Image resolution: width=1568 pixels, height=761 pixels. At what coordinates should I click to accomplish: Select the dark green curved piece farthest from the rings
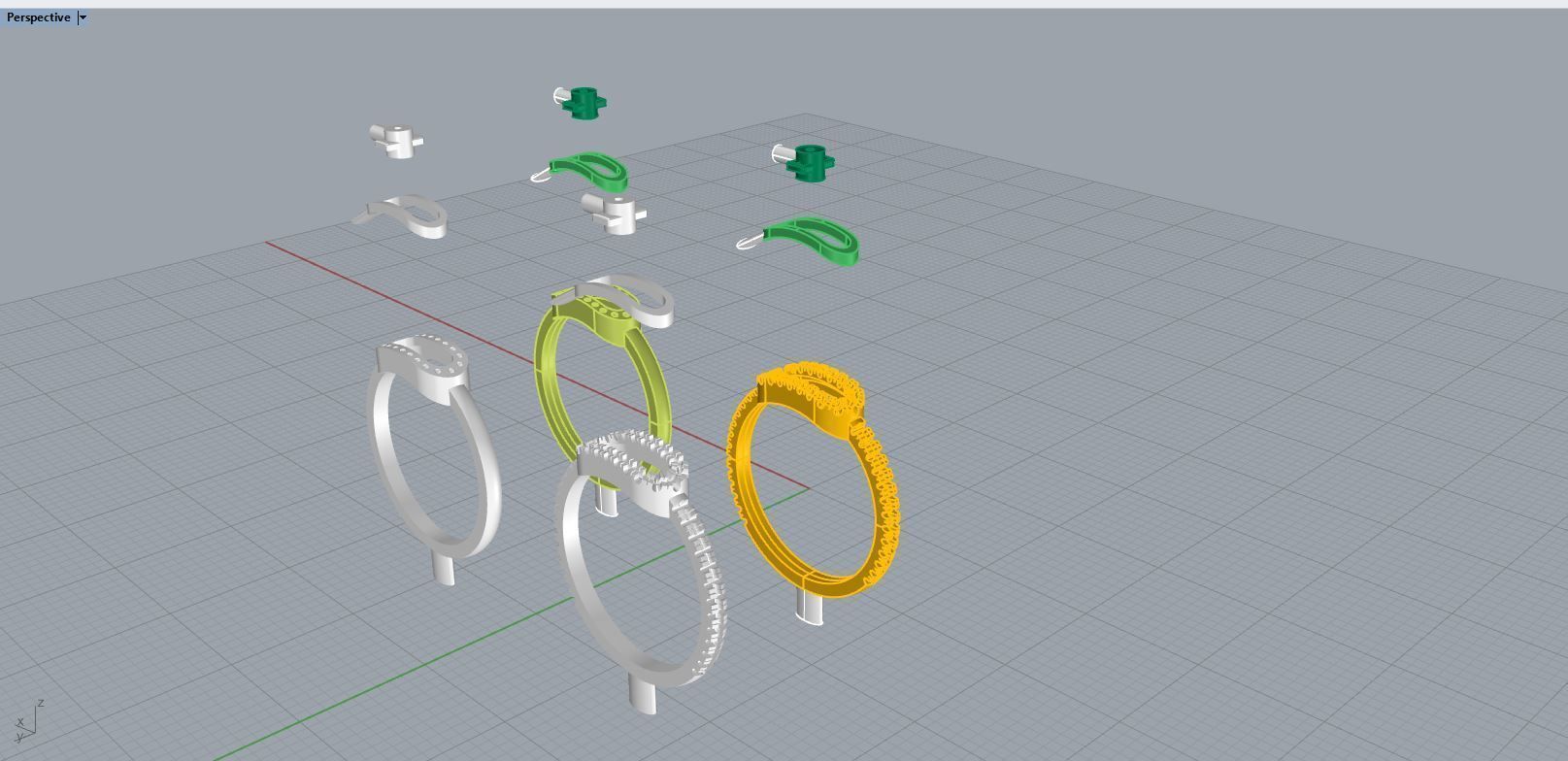pos(811,240)
